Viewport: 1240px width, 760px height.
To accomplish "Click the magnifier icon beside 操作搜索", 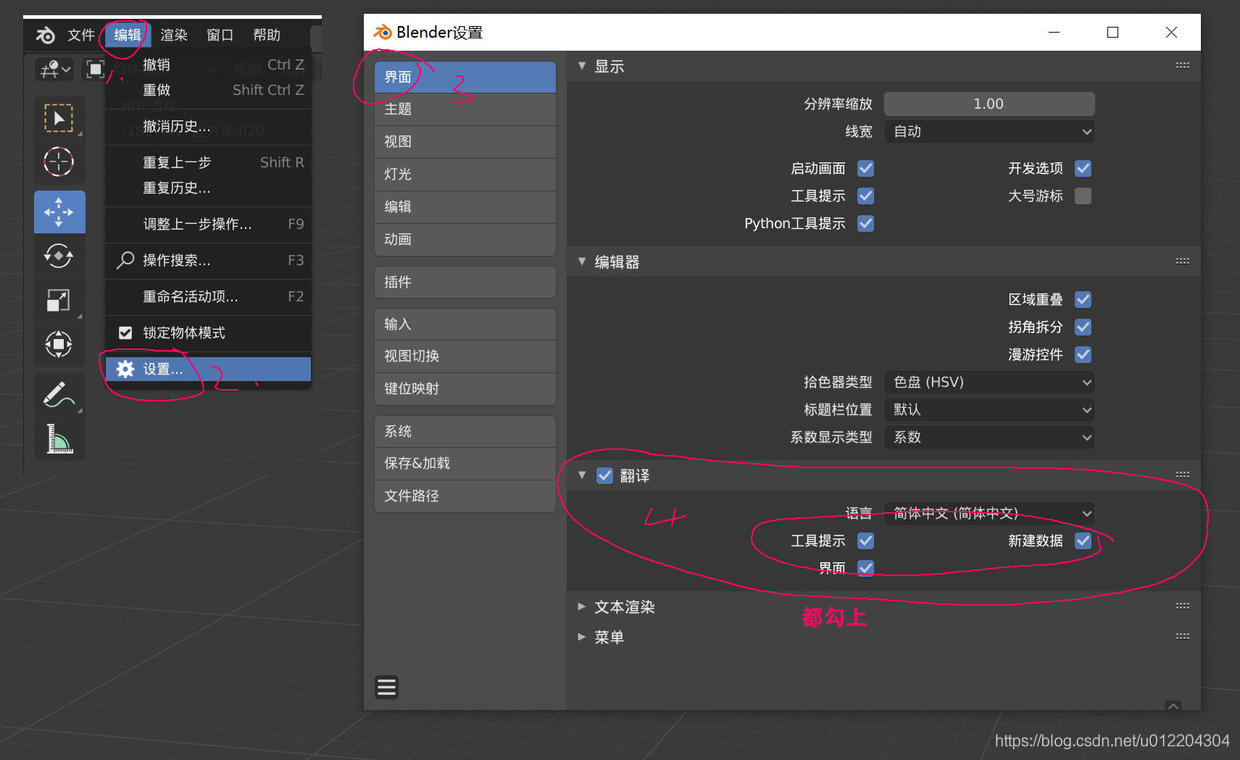I will 125,260.
